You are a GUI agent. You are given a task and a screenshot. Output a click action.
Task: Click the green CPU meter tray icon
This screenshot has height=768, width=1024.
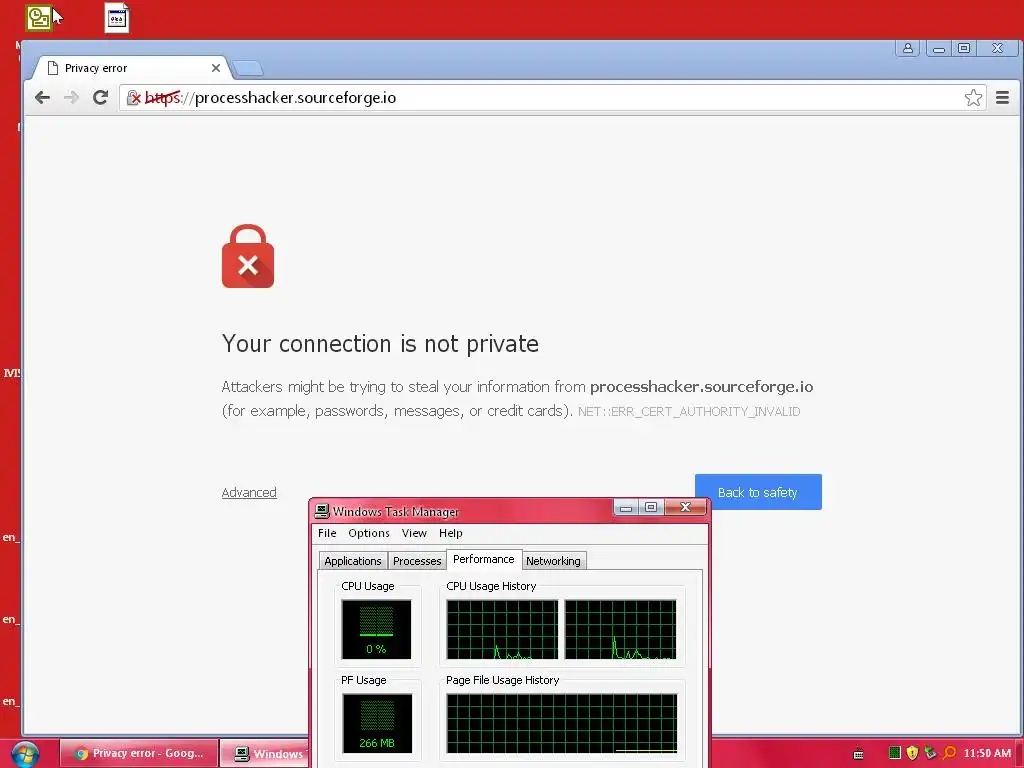[x=895, y=753]
